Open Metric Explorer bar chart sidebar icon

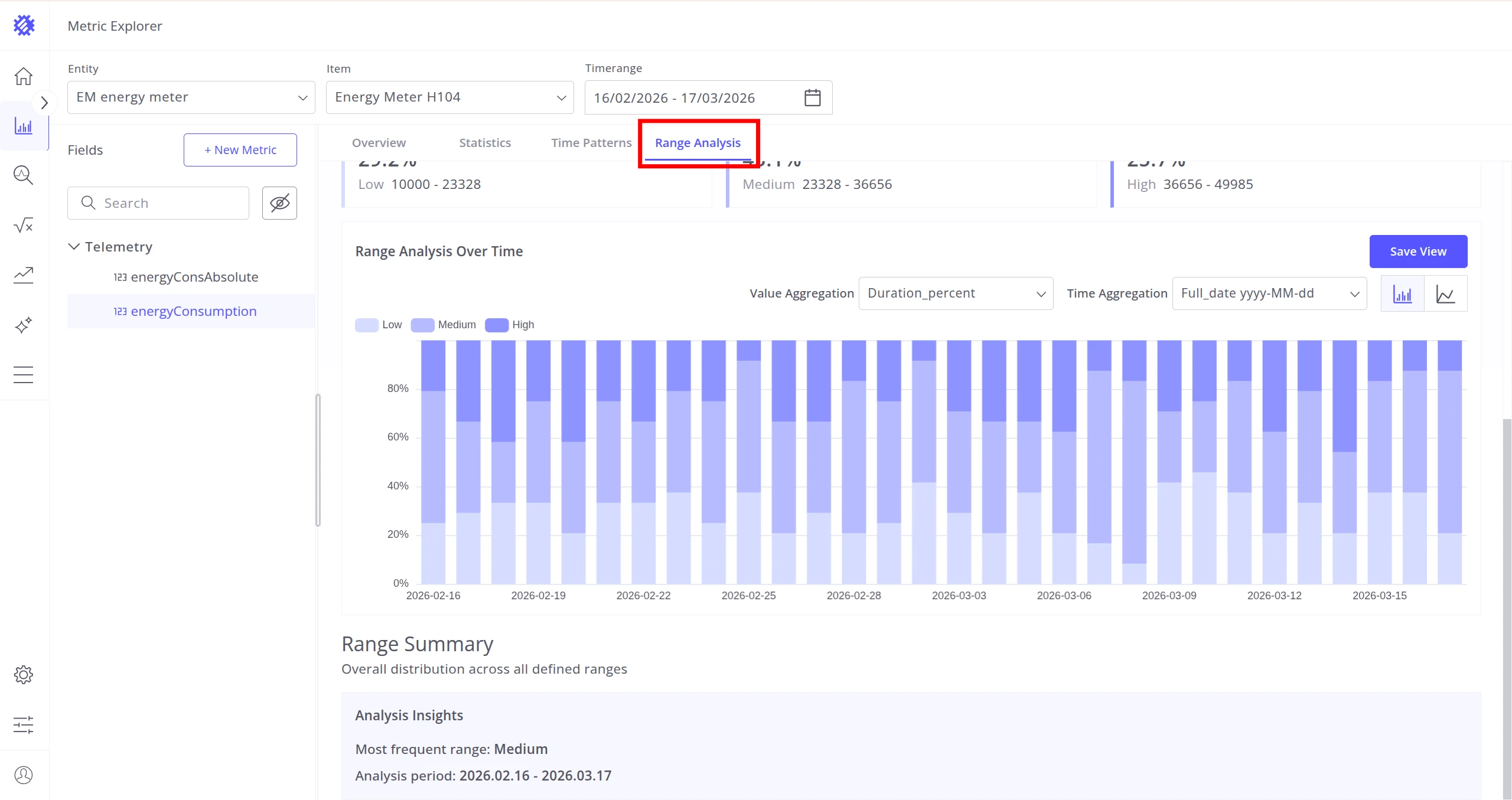tap(24, 126)
